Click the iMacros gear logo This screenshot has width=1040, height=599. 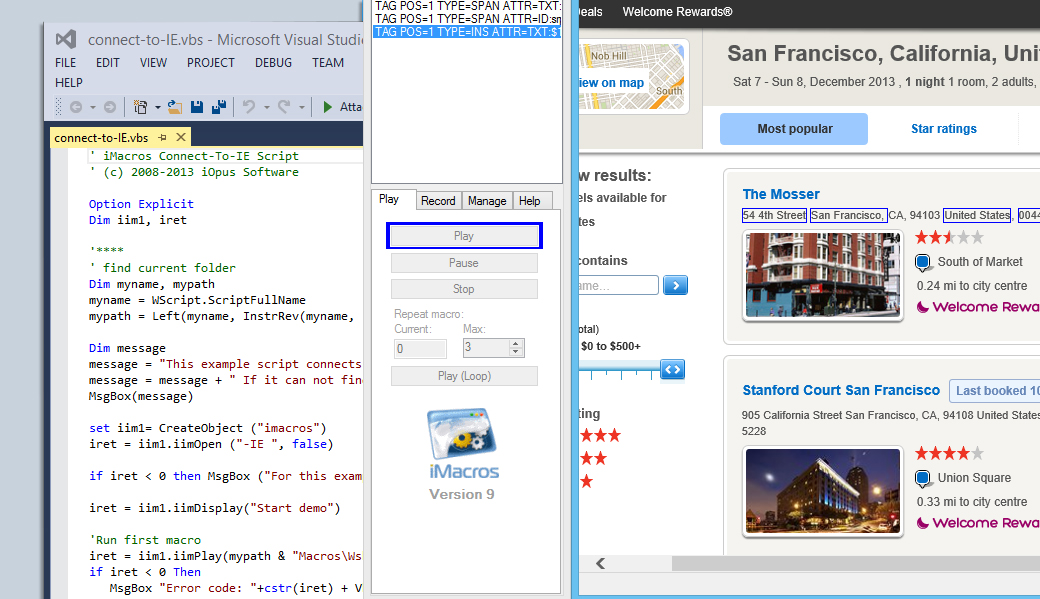click(x=462, y=434)
